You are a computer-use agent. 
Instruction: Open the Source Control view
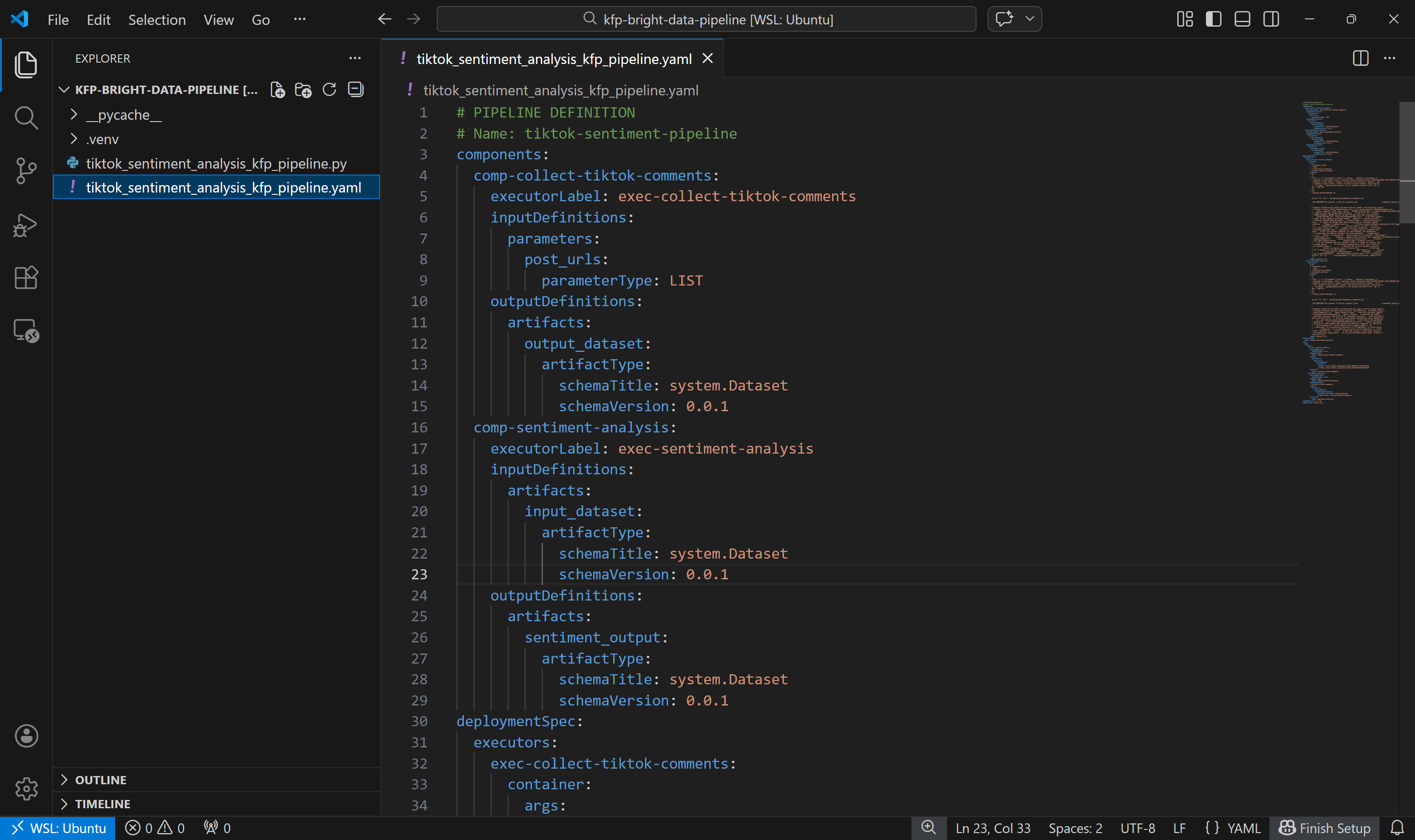coord(25,170)
